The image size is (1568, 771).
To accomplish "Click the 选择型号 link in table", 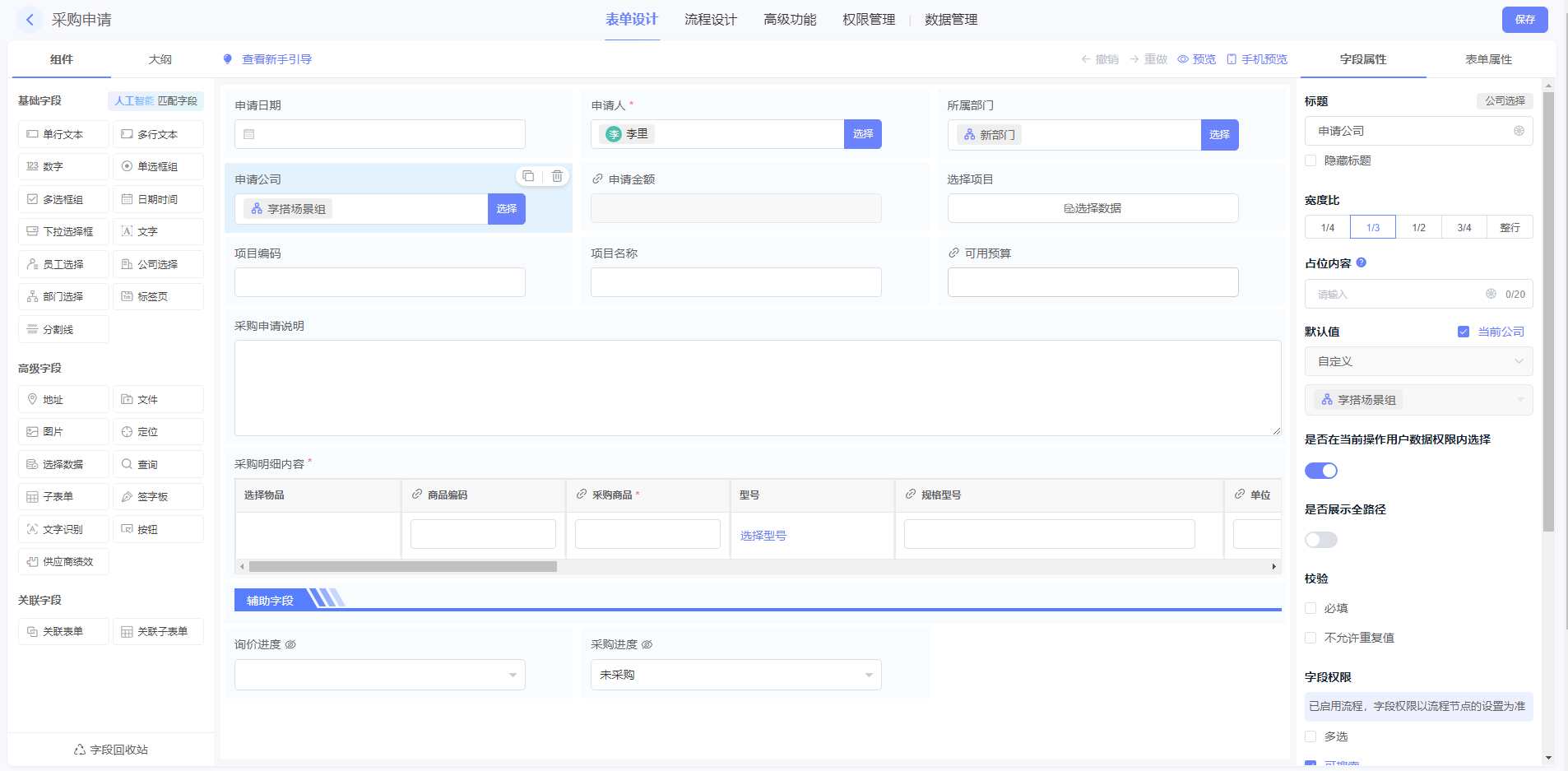I will (763, 536).
